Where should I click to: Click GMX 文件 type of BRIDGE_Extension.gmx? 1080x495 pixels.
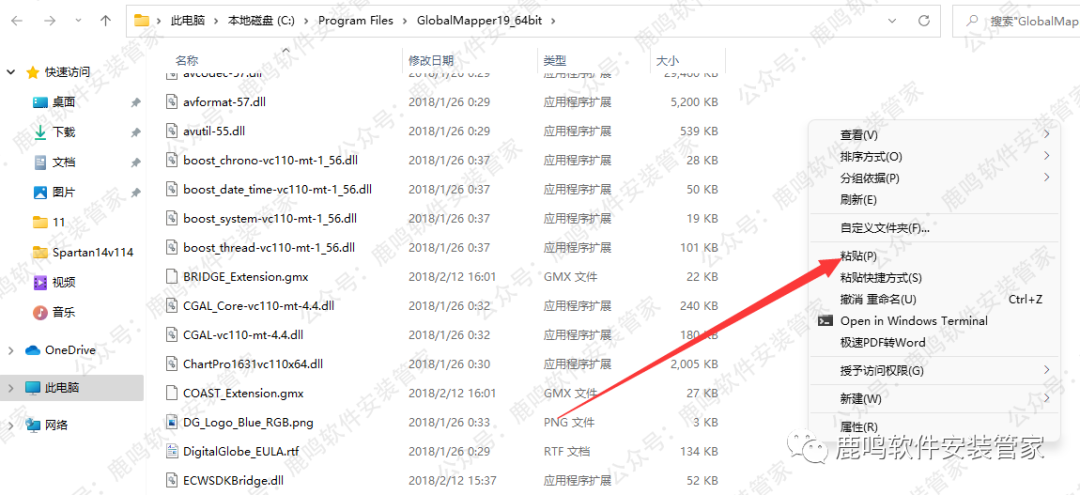570,277
